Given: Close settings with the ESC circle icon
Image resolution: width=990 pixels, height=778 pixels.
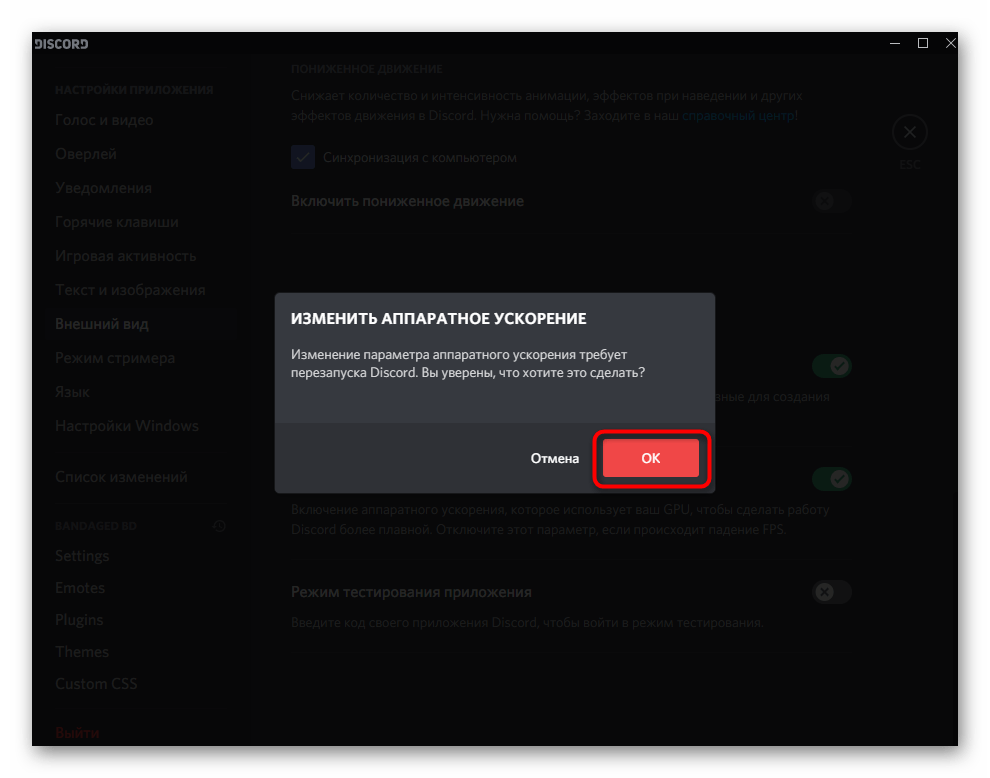Looking at the screenshot, I should (909, 132).
